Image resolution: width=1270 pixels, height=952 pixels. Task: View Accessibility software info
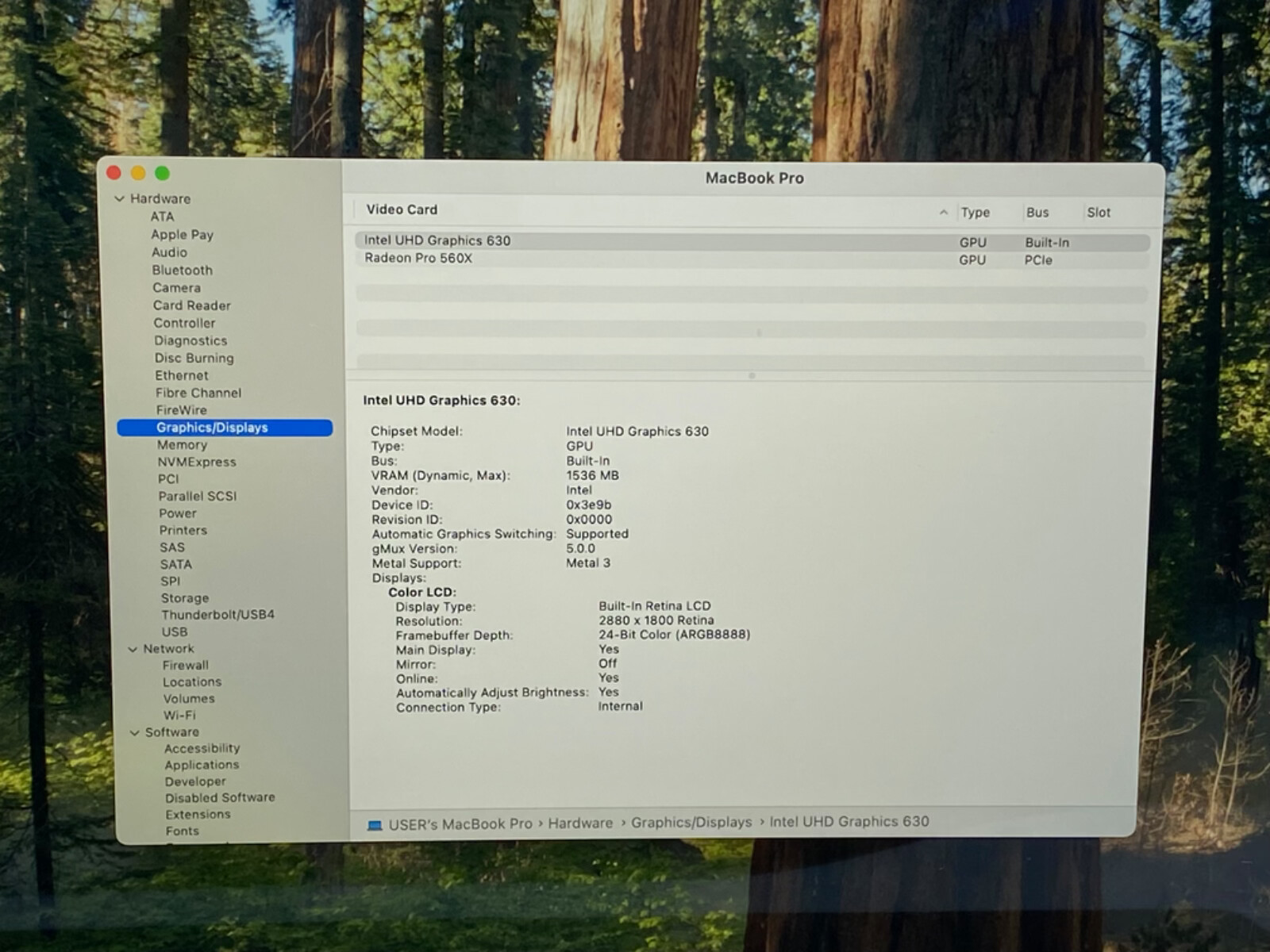pyautogui.click(x=202, y=748)
